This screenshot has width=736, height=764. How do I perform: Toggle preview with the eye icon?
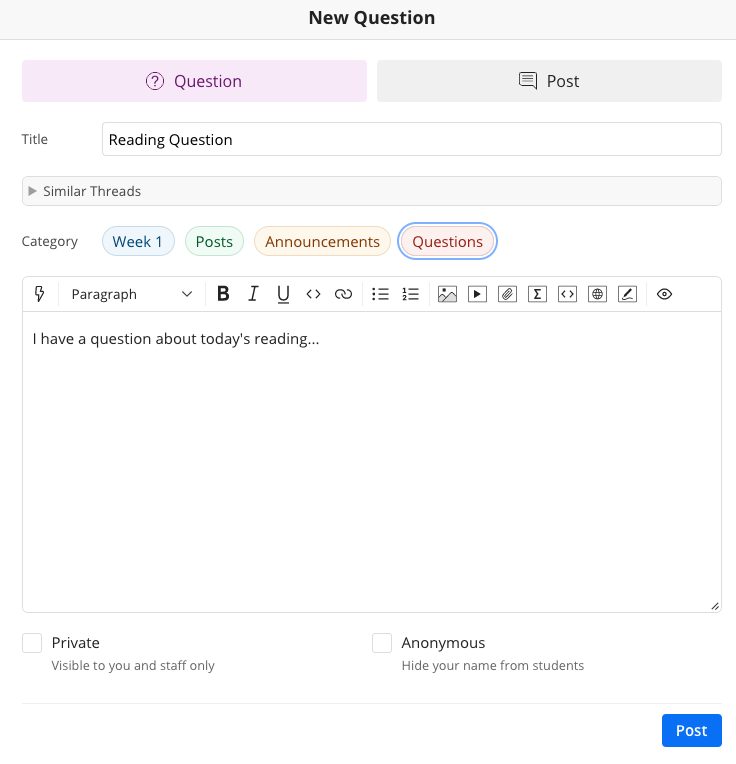[665, 294]
